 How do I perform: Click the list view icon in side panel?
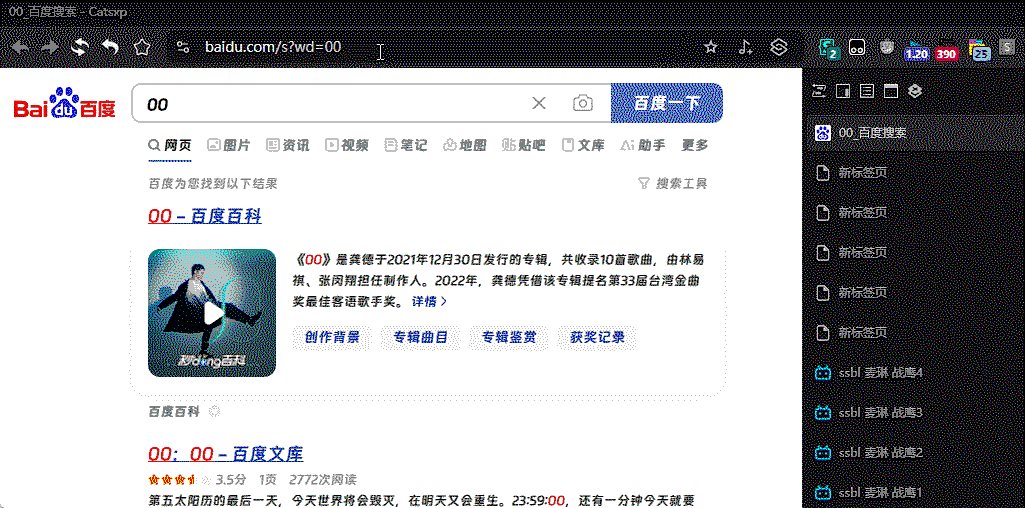tap(866, 91)
